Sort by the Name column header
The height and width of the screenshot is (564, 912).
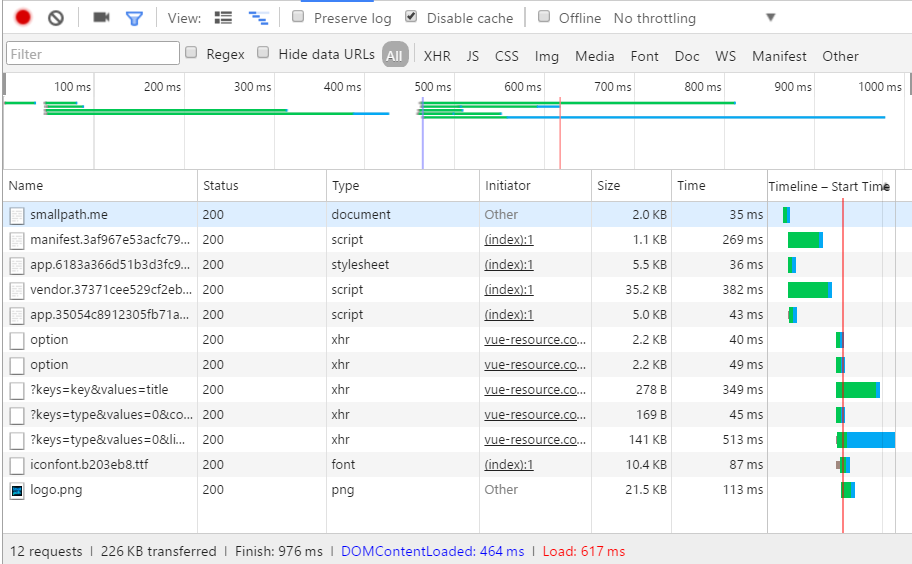click(100, 185)
